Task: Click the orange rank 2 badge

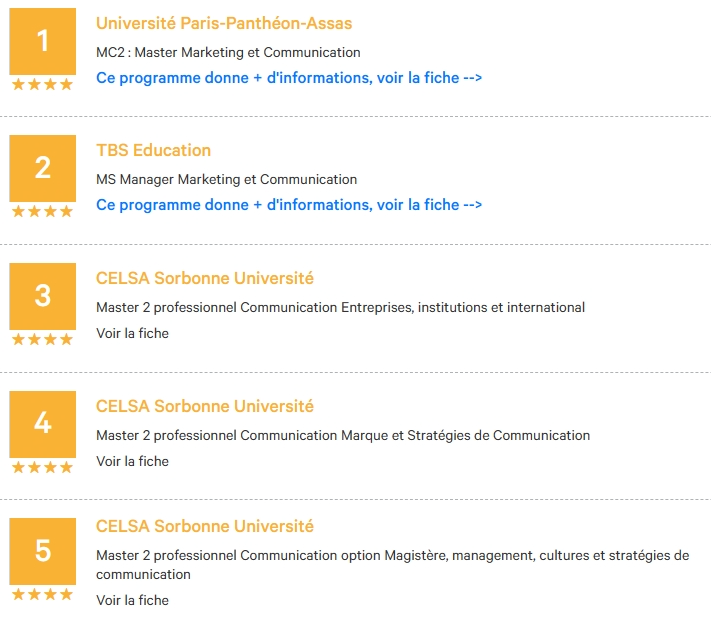Action: (43, 168)
